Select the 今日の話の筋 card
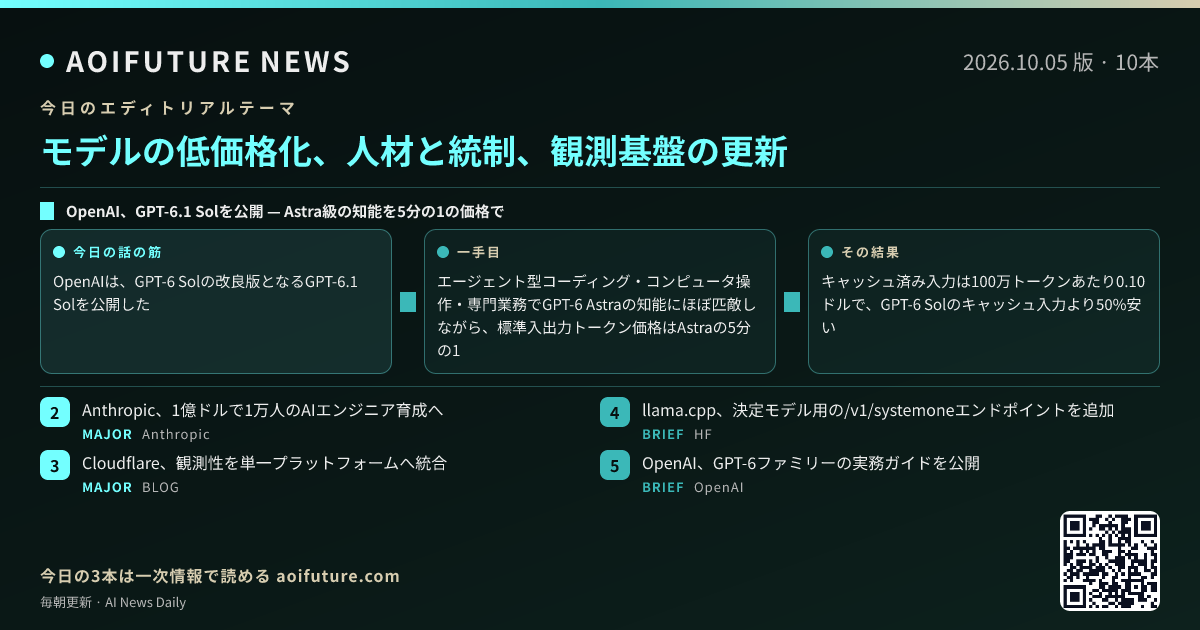 [216, 302]
